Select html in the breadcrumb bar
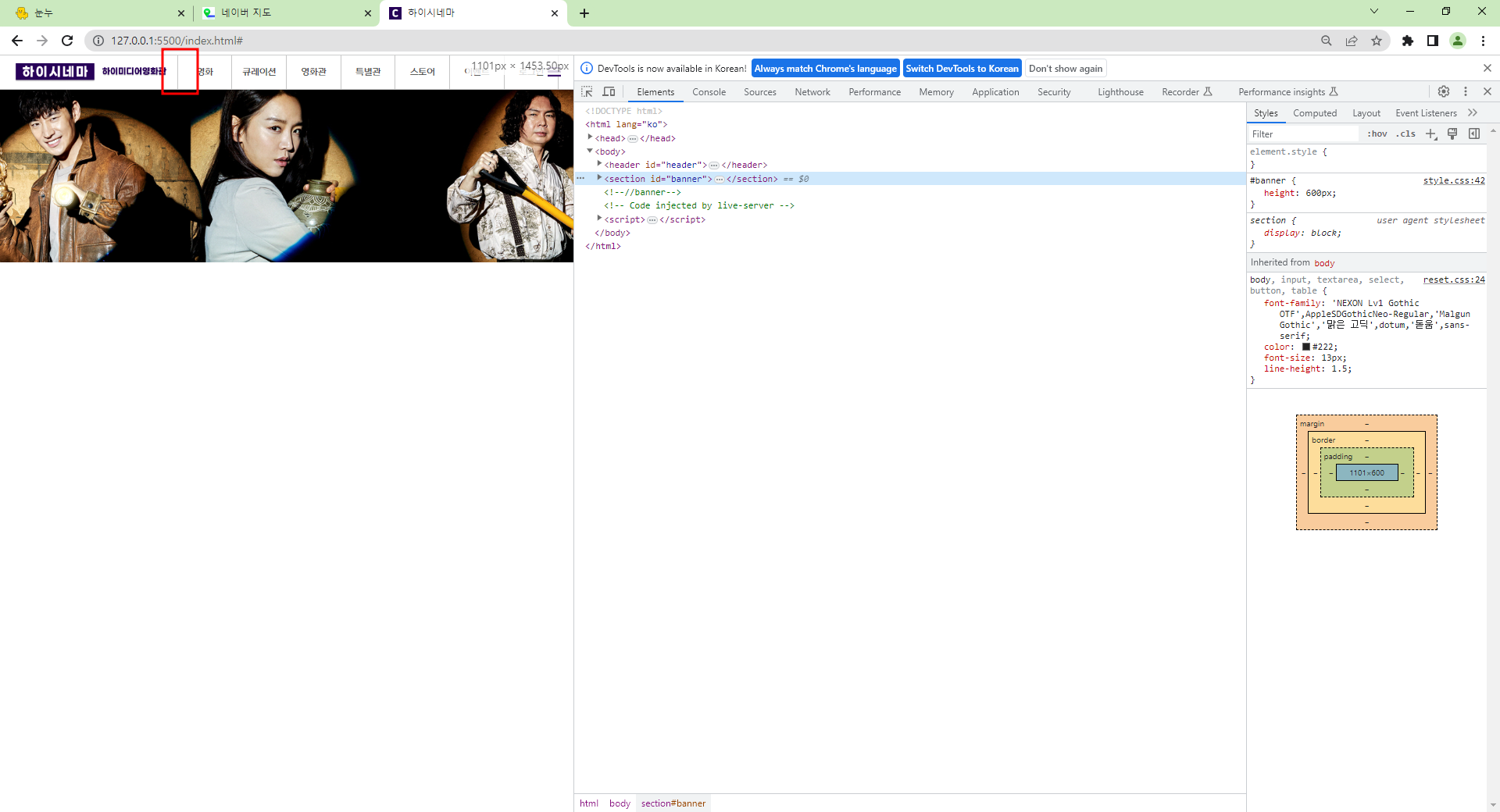Screen dimensions: 1500x812 point(589,803)
